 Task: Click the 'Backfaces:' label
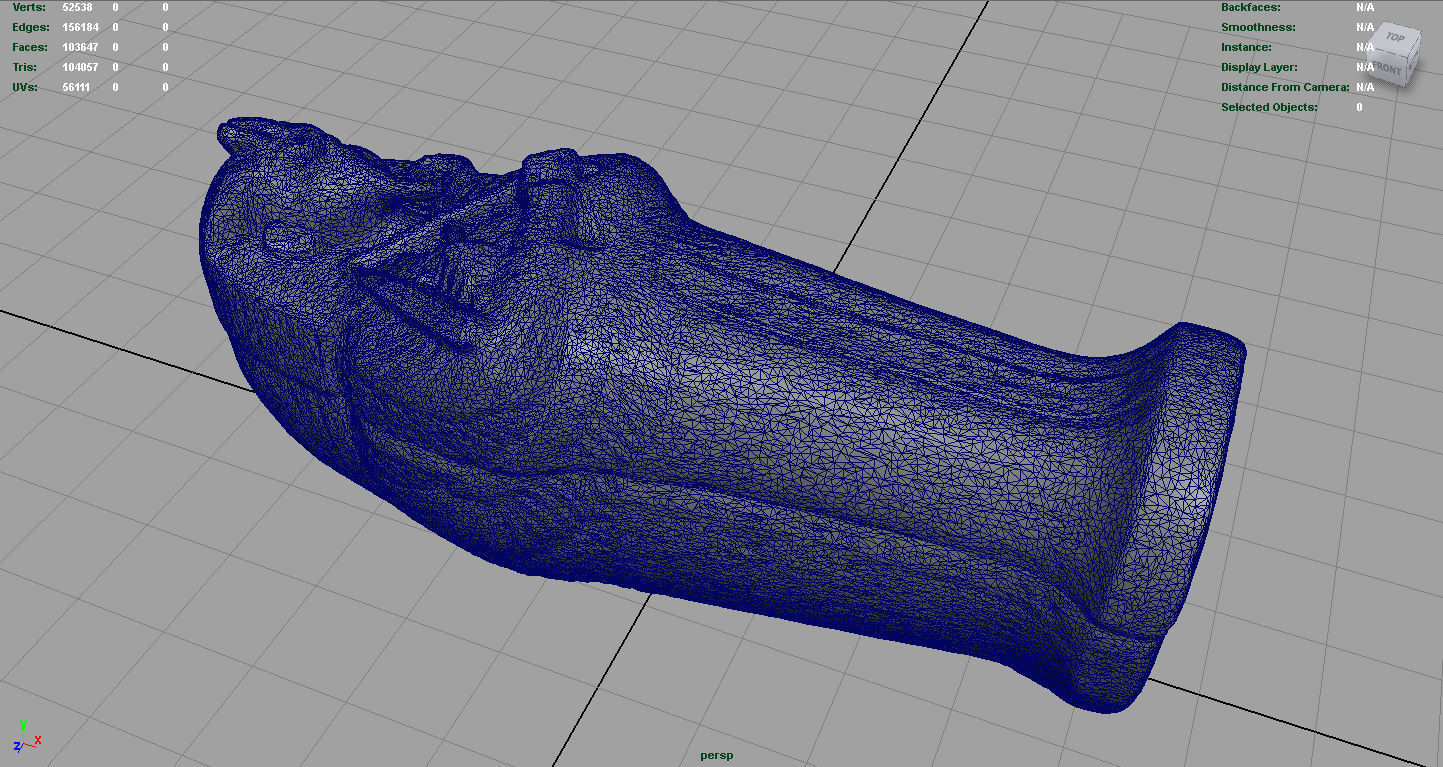[x=1249, y=7]
